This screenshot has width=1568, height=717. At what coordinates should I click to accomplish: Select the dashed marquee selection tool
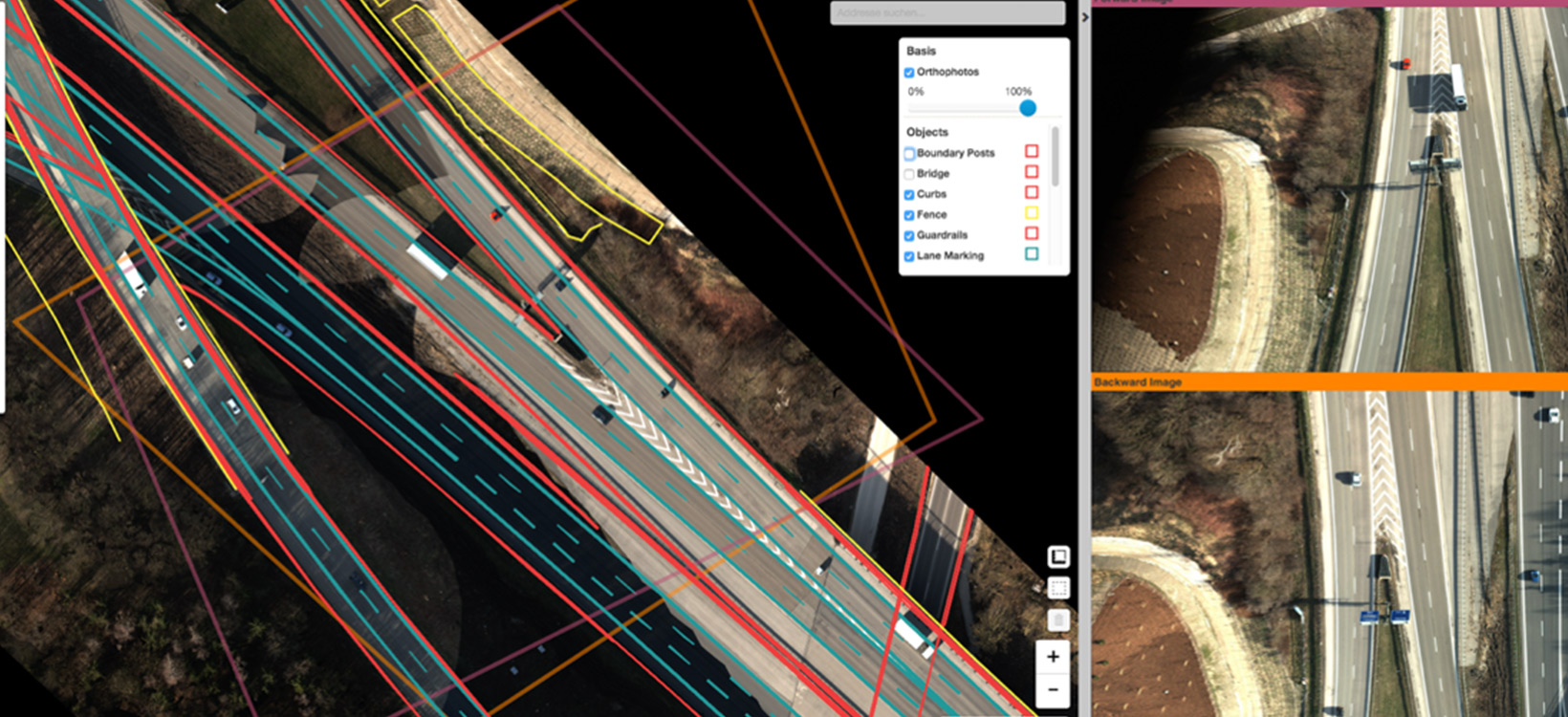tap(1057, 588)
